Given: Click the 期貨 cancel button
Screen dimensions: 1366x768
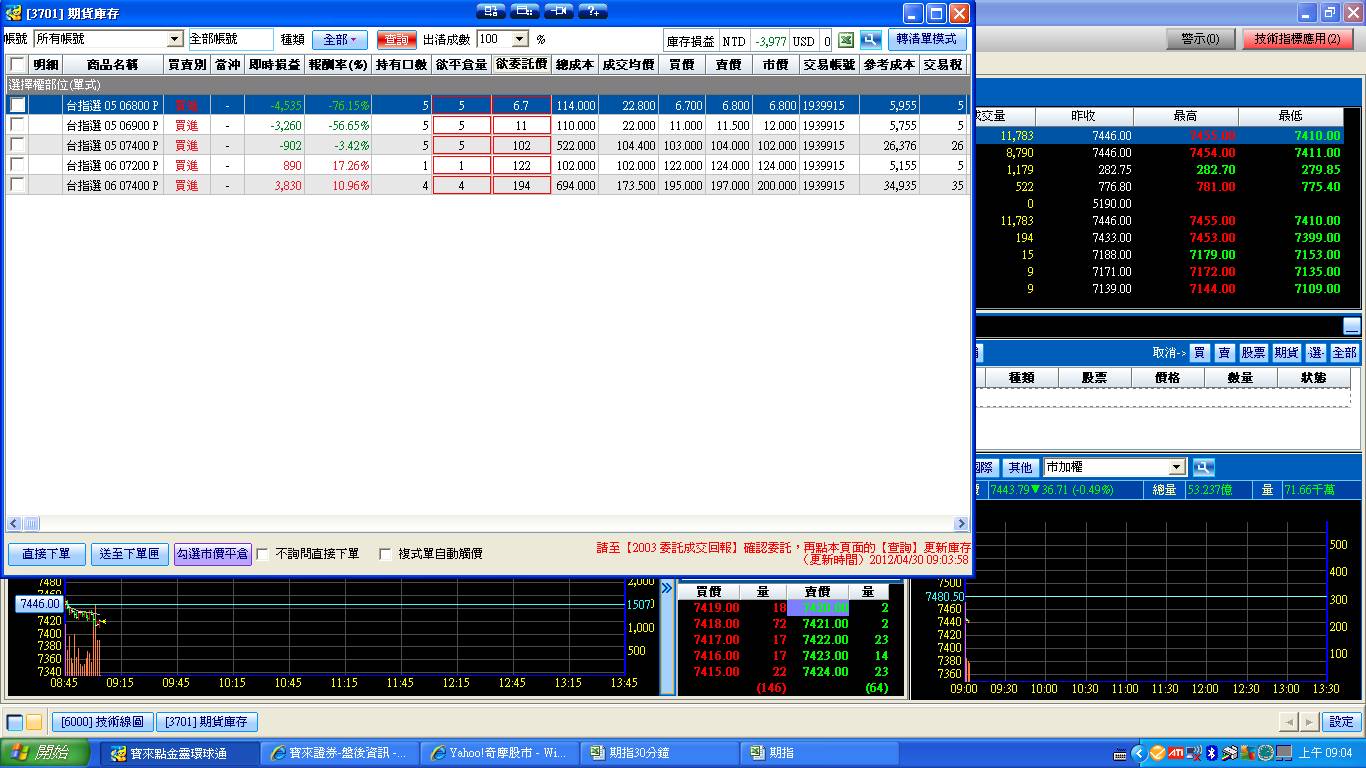Looking at the screenshot, I should (x=1286, y=353).
